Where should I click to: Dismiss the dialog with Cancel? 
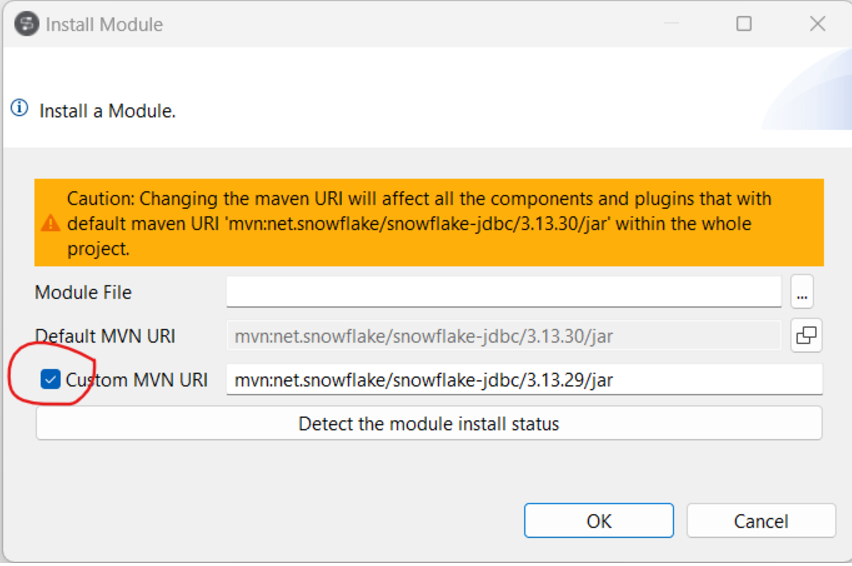click(x=761, y=521)
